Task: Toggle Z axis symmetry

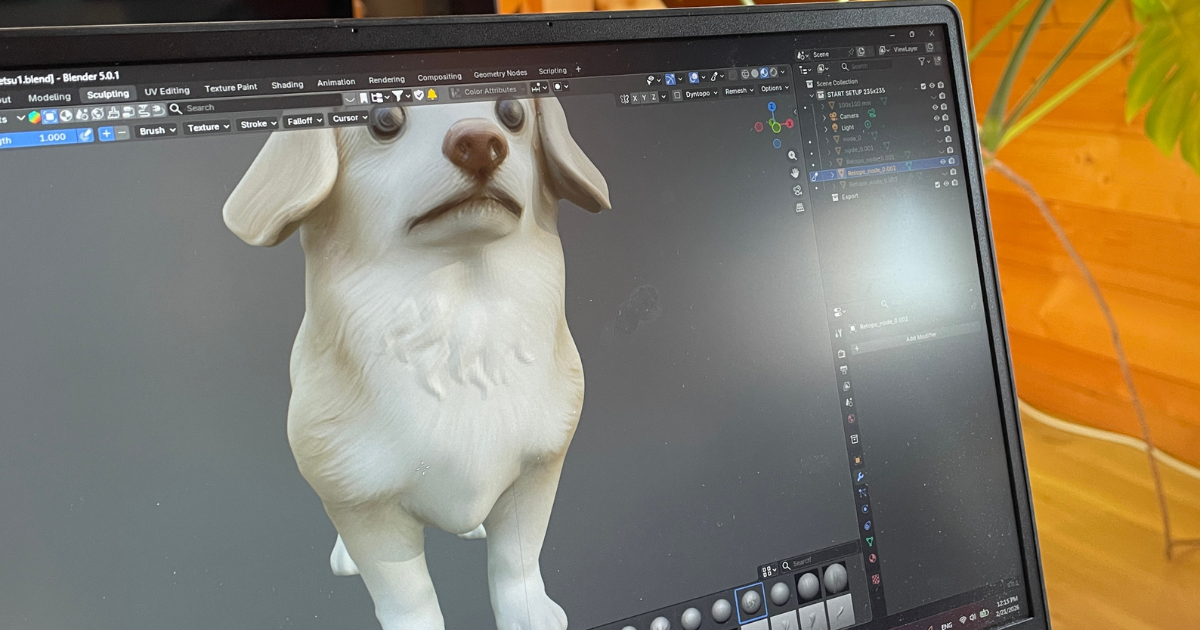Action: pos(653,97)
